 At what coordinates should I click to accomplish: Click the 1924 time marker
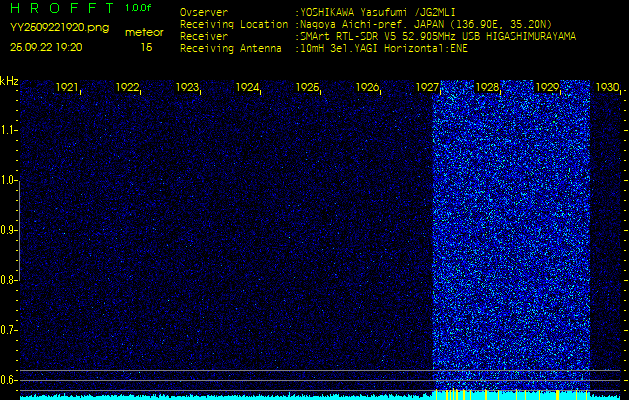tap(247, 87)
